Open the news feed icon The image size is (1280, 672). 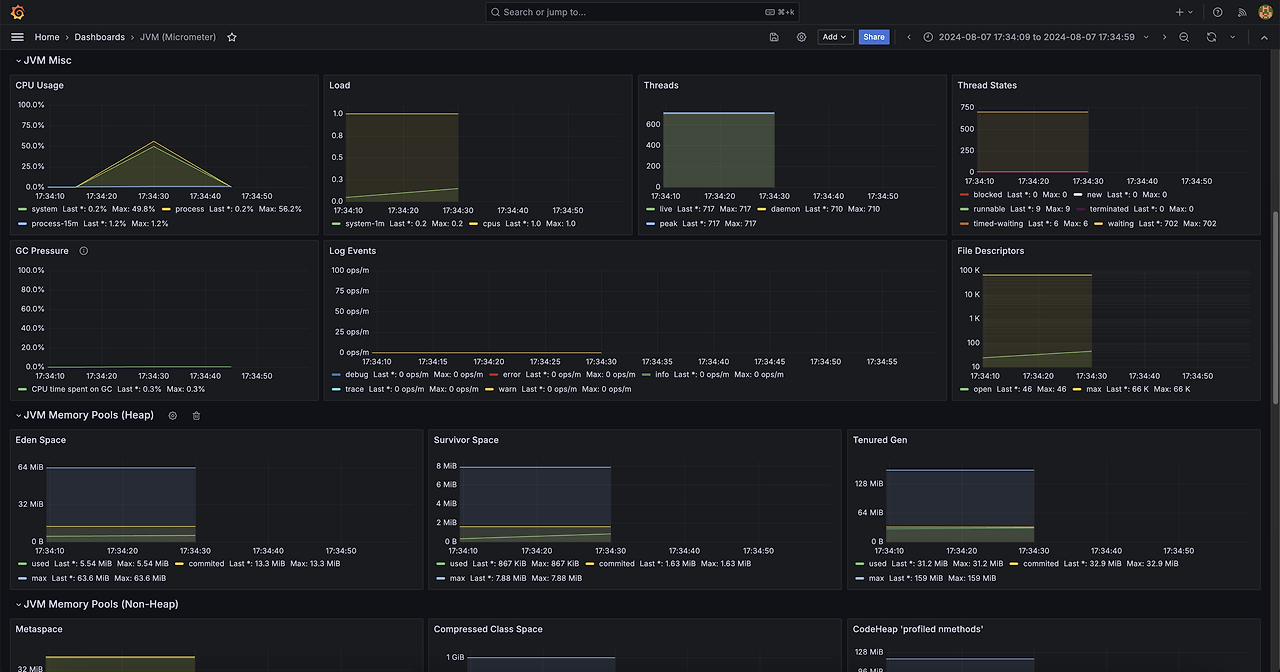pos(1242,12)
